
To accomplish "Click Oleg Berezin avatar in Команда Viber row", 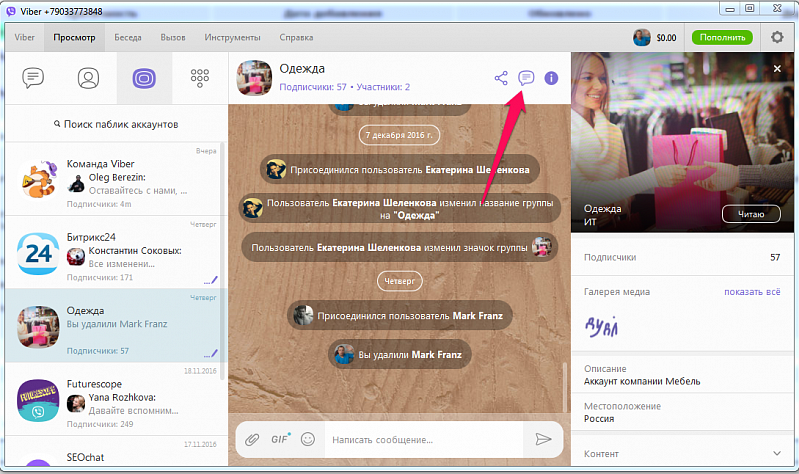I will tap(76, 184).
